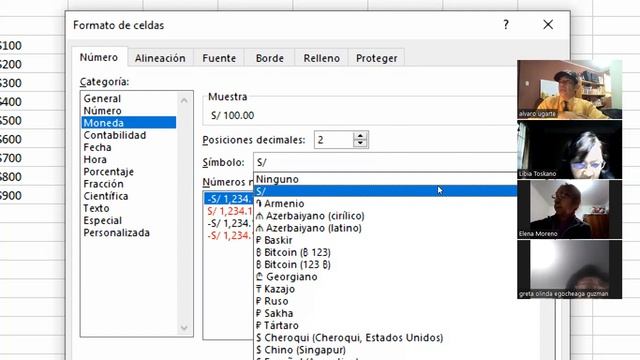This screenshot has height=360, width=640.
Task: Pick Bitcoin (123 ₿) symbol format
Action: 385,265
